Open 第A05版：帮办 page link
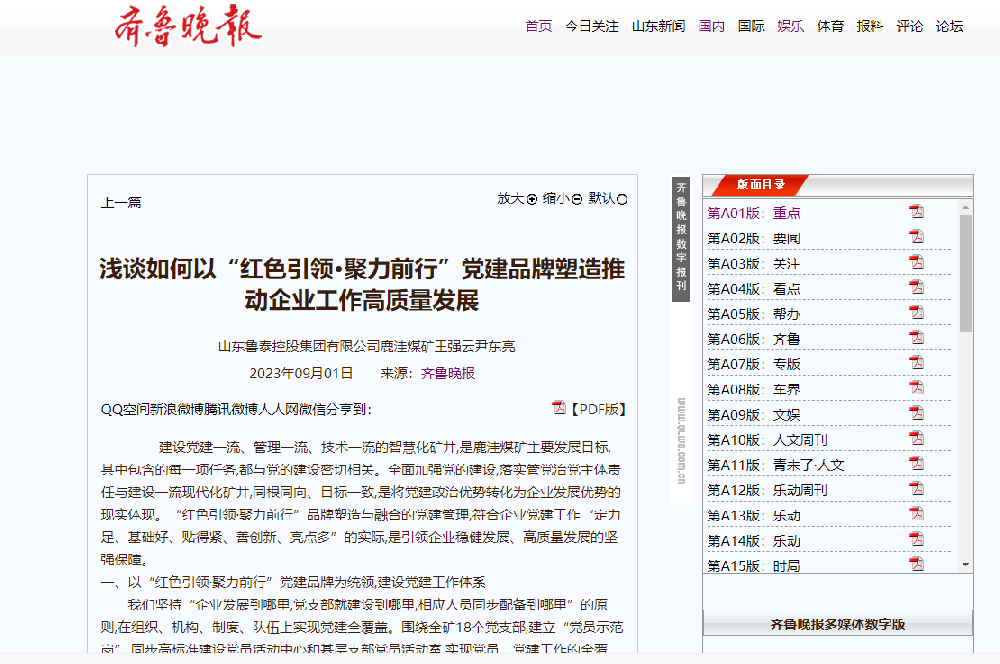 (754, 314)
